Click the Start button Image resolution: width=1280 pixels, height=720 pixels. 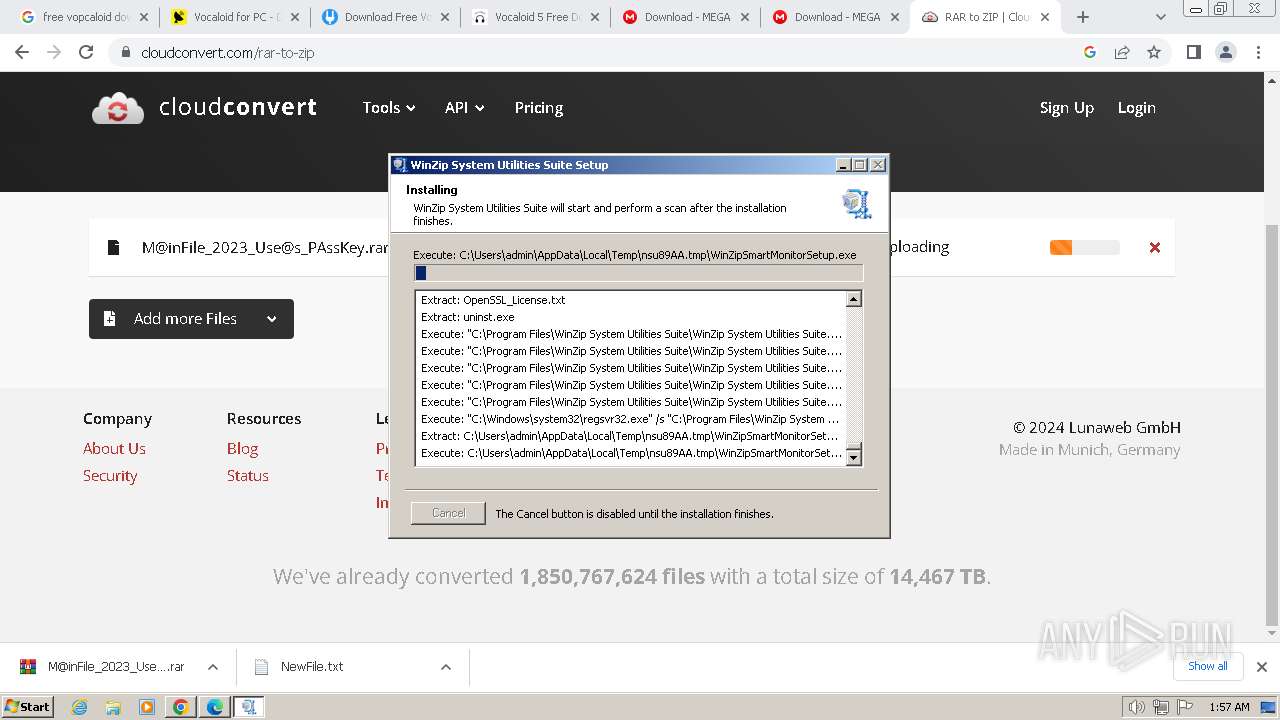click(28, 707)
